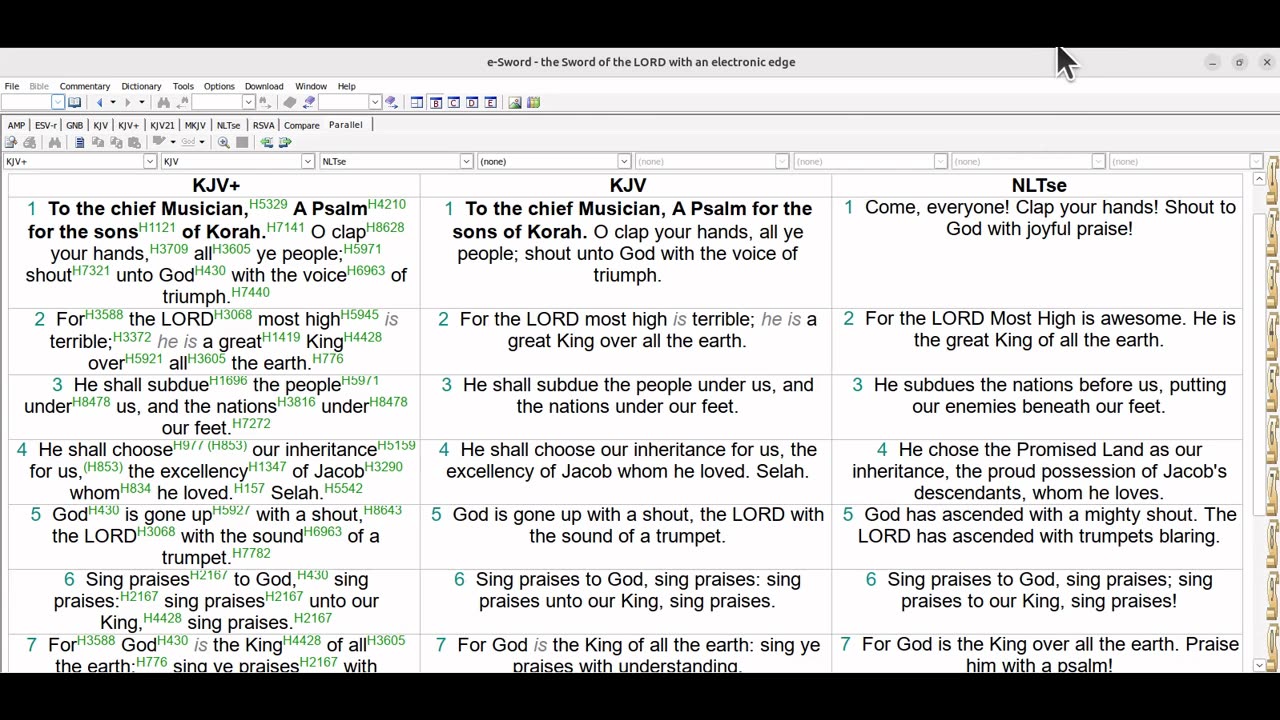Click the zoom magnifier icon
This screenshot has height=720, width=1280.
[x=224, y=142]
